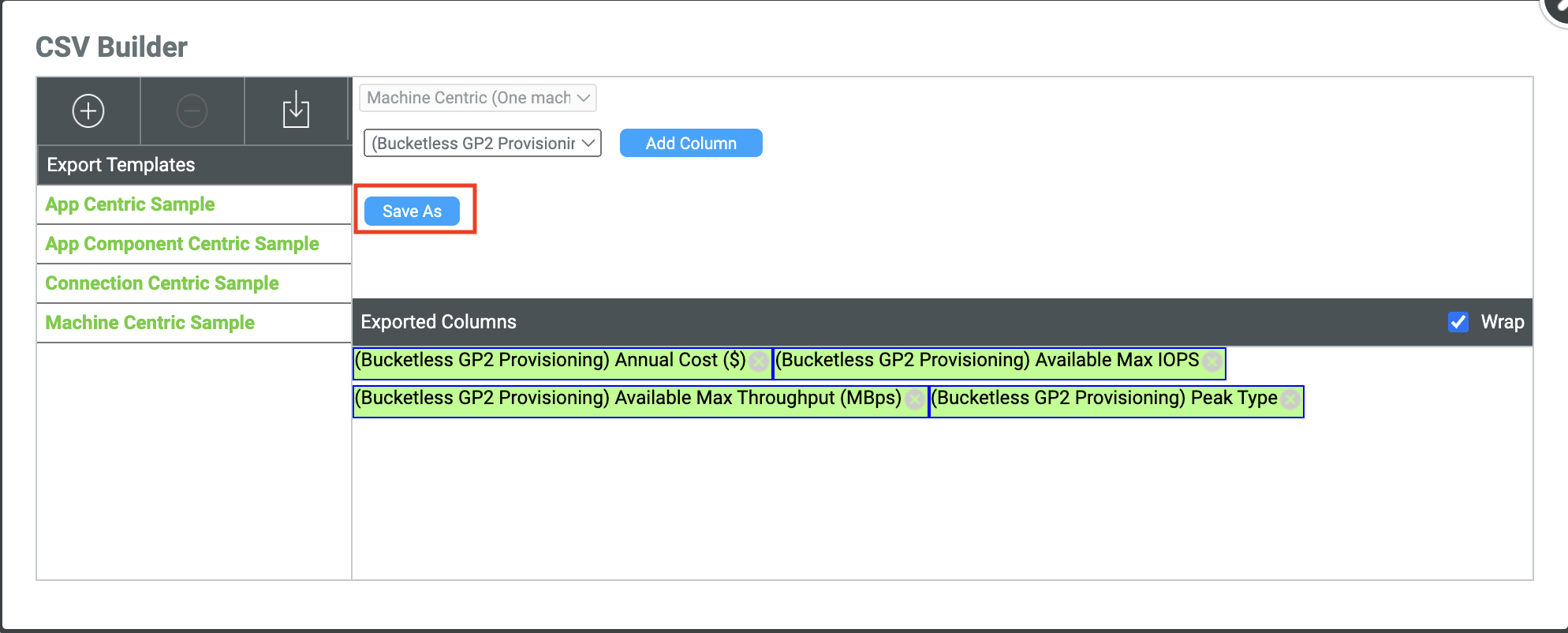Open Connection Centric Sample template

pos(162,283)
